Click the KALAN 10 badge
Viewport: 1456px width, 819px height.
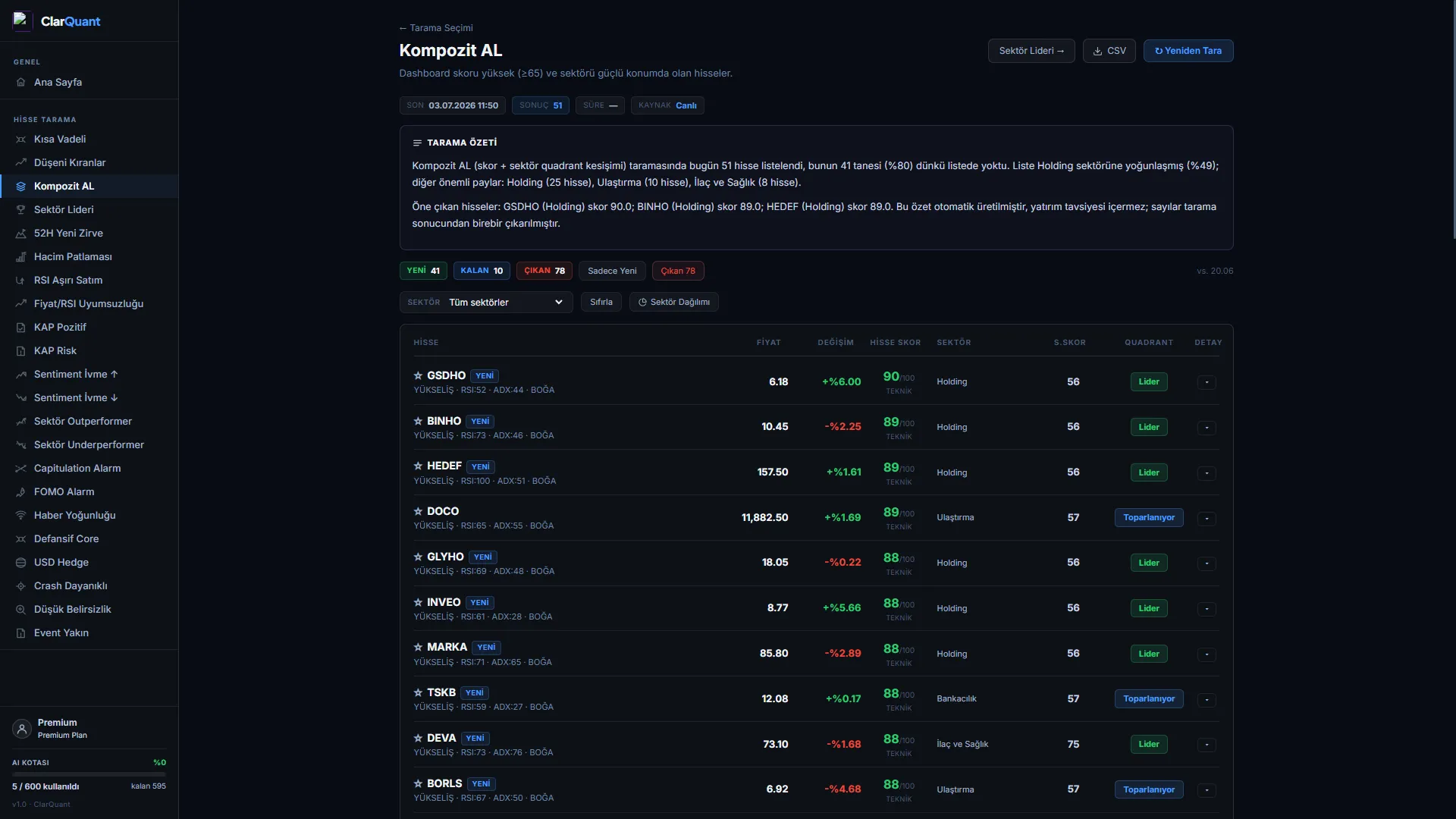click(482, 271)
